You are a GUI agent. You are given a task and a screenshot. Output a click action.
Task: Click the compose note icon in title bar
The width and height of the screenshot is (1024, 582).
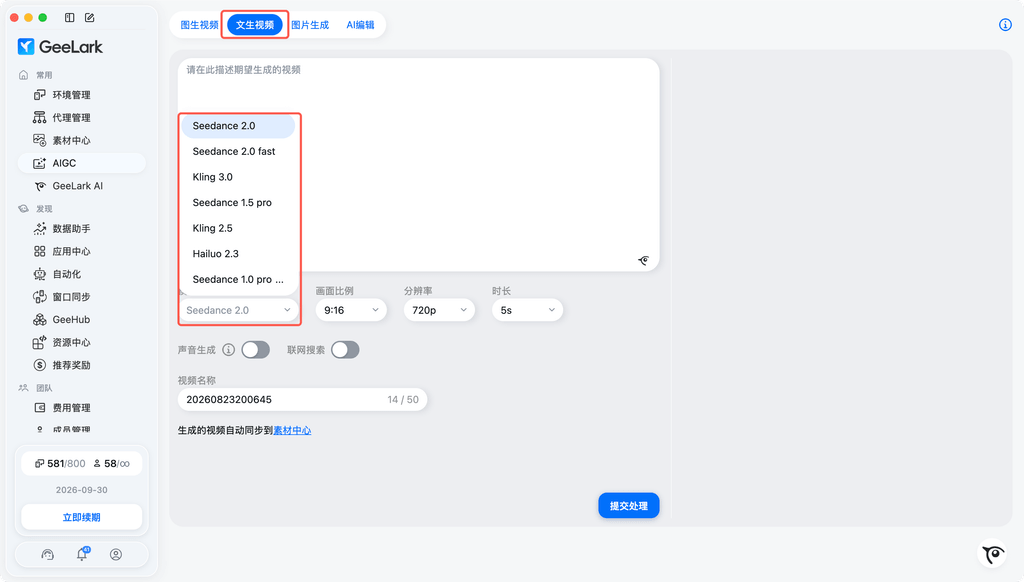point(89,18)
